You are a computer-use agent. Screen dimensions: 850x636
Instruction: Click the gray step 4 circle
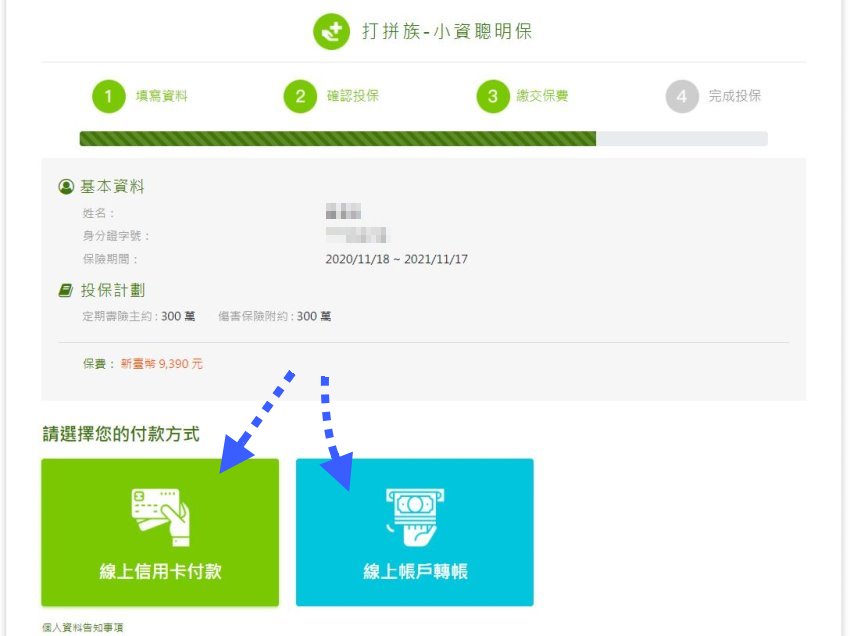coord(682,97)
